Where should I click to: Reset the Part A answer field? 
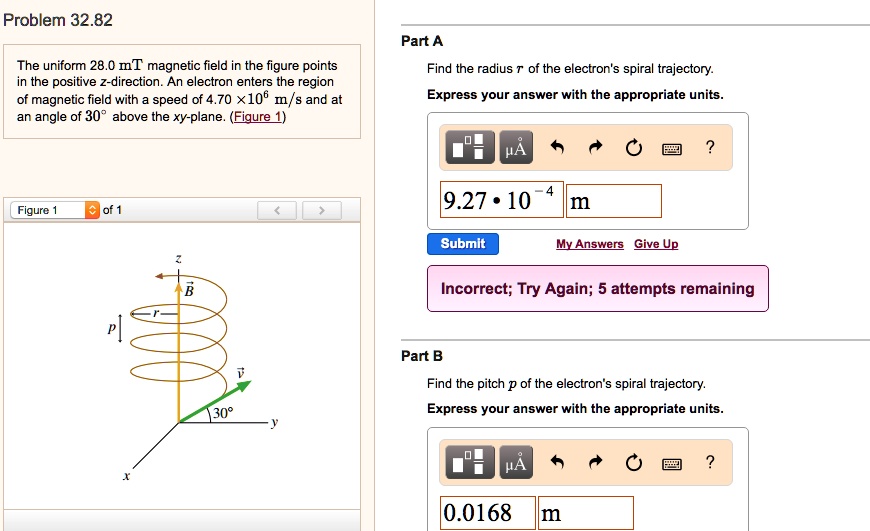[x=634, y=148]
